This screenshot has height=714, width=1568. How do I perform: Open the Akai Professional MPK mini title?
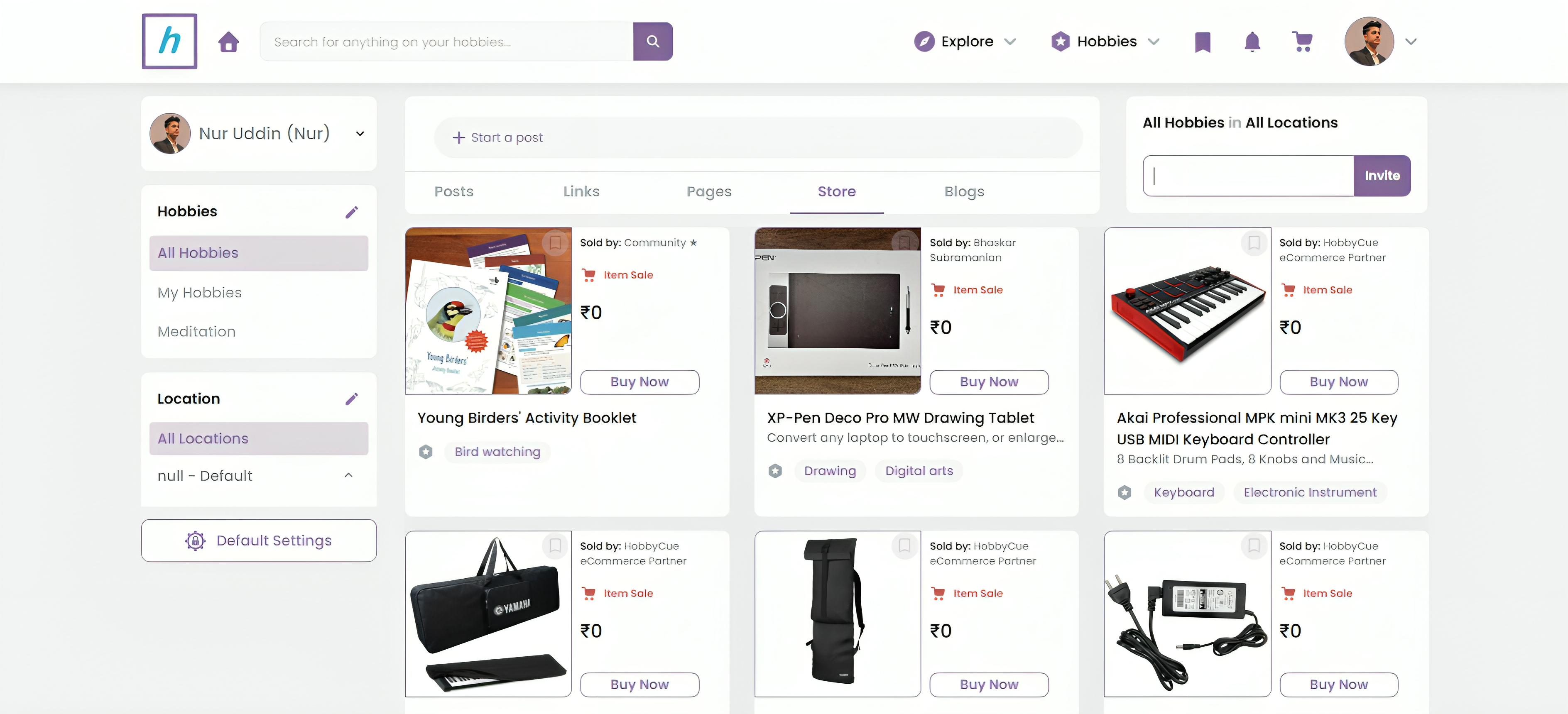point(1257,428)
